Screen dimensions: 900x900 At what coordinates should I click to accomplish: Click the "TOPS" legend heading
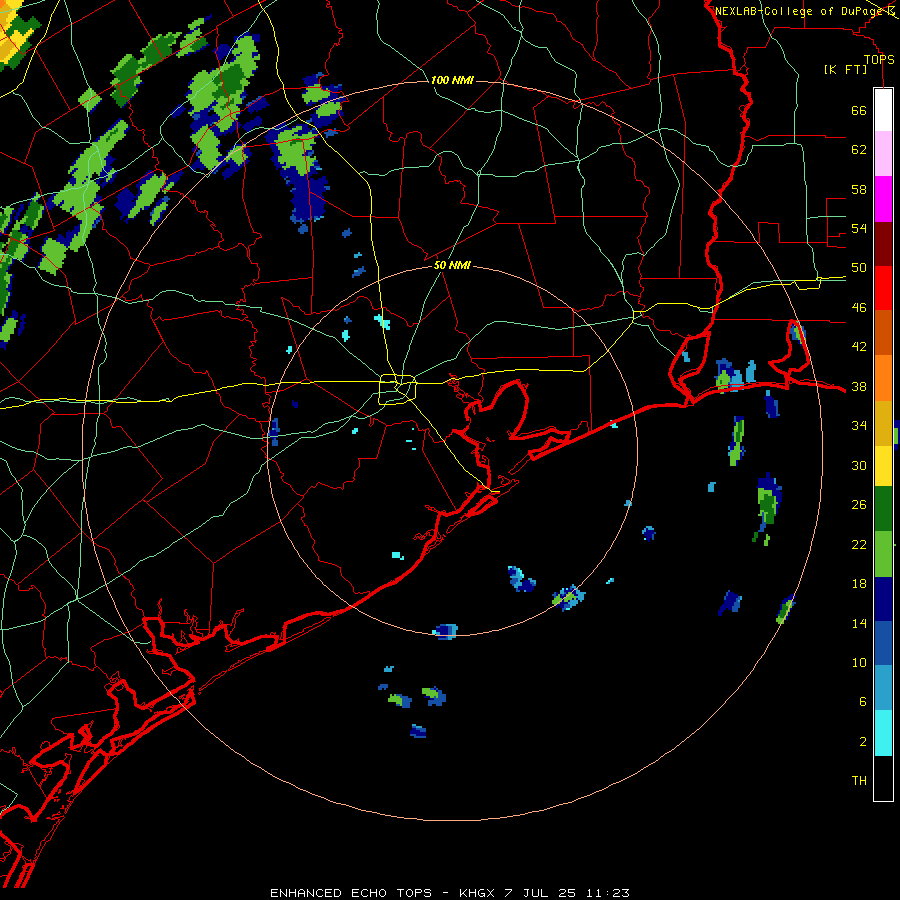[x=878, y=60]
